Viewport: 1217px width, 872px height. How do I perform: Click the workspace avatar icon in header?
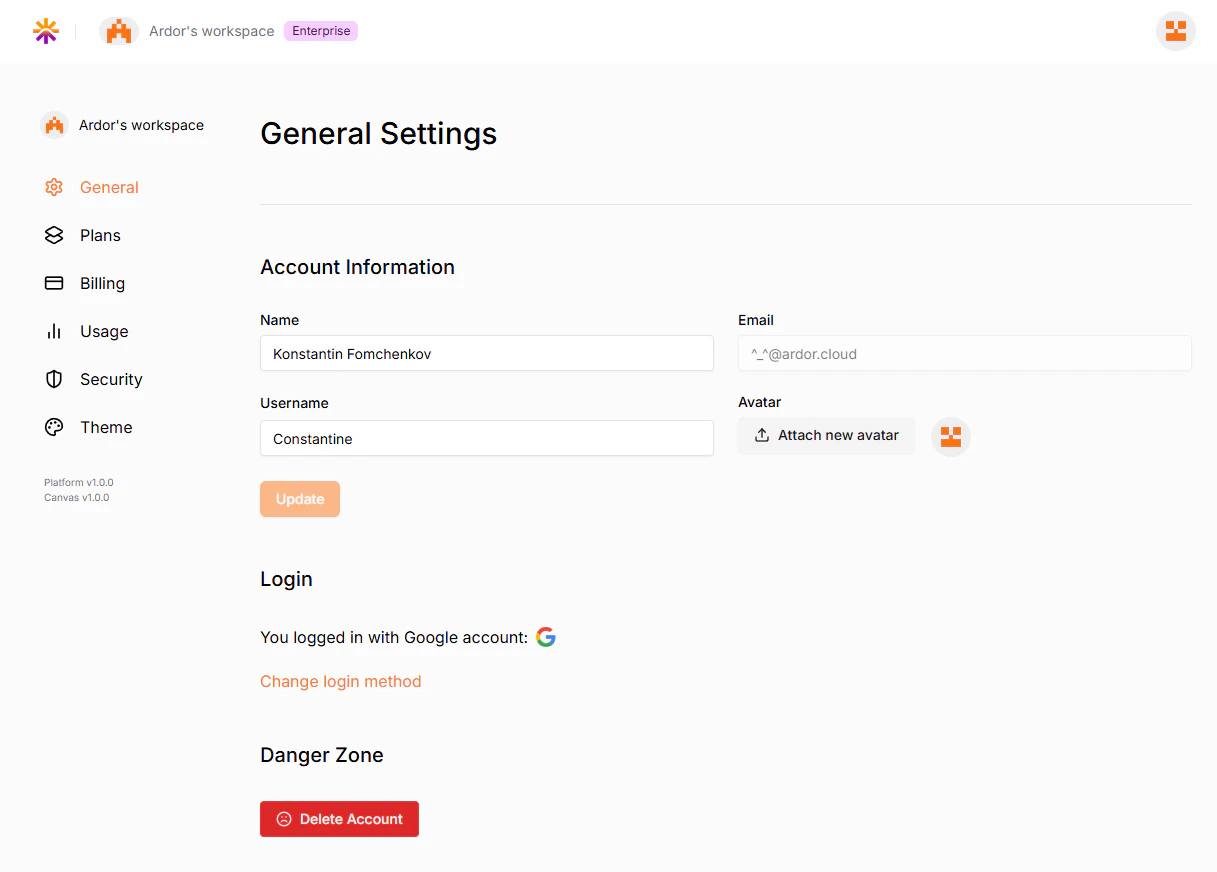coord(119,31)
